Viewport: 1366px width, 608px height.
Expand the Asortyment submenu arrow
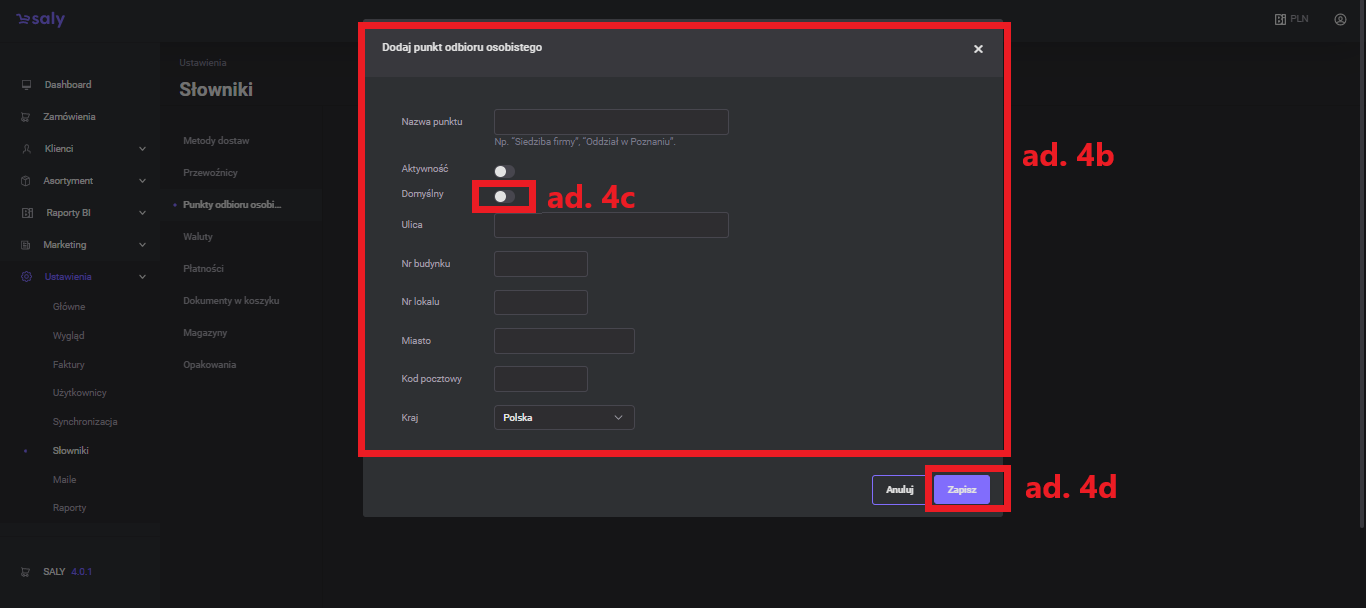(142, 181)
